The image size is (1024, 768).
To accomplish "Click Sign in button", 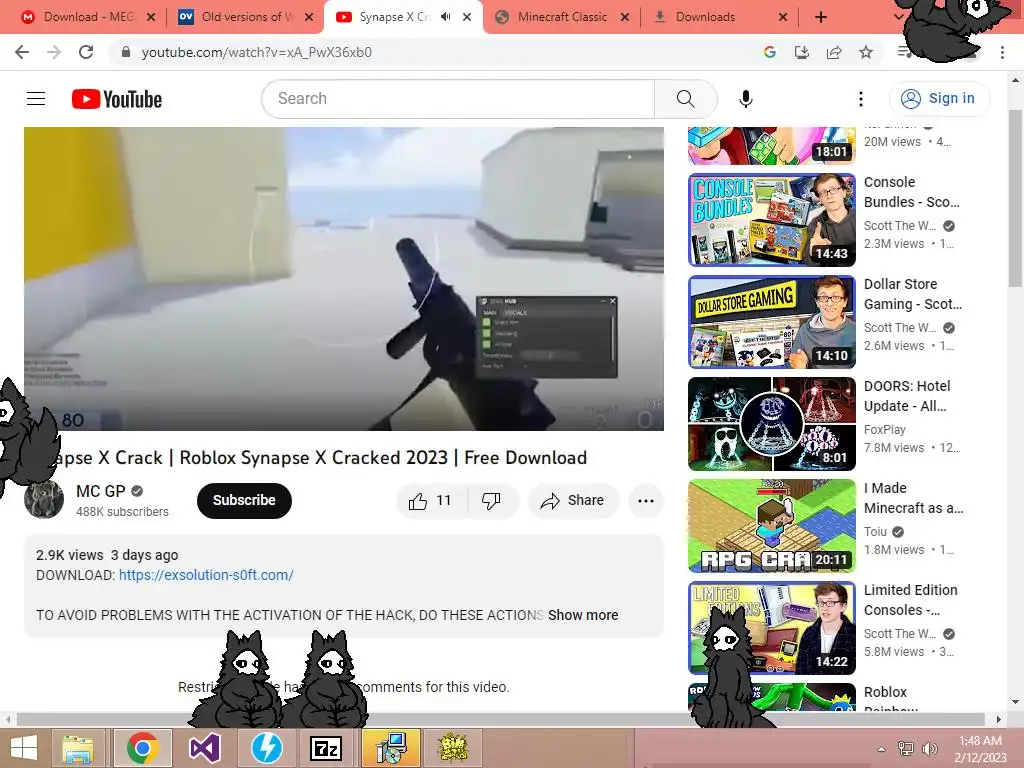I will click(939, 99).
